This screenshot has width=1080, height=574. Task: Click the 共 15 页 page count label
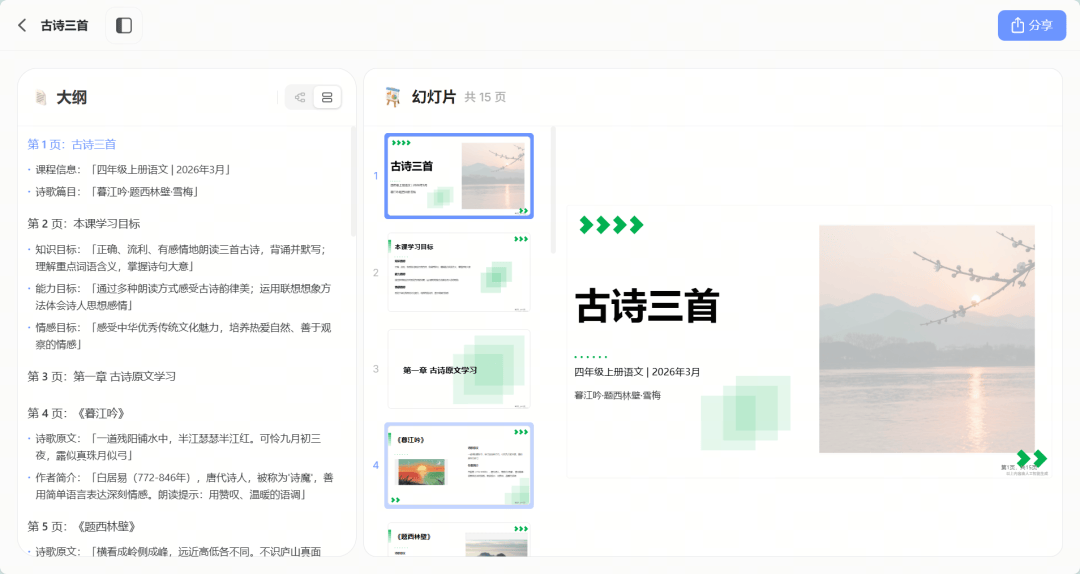pyautogui.click(x=485, y=97)
